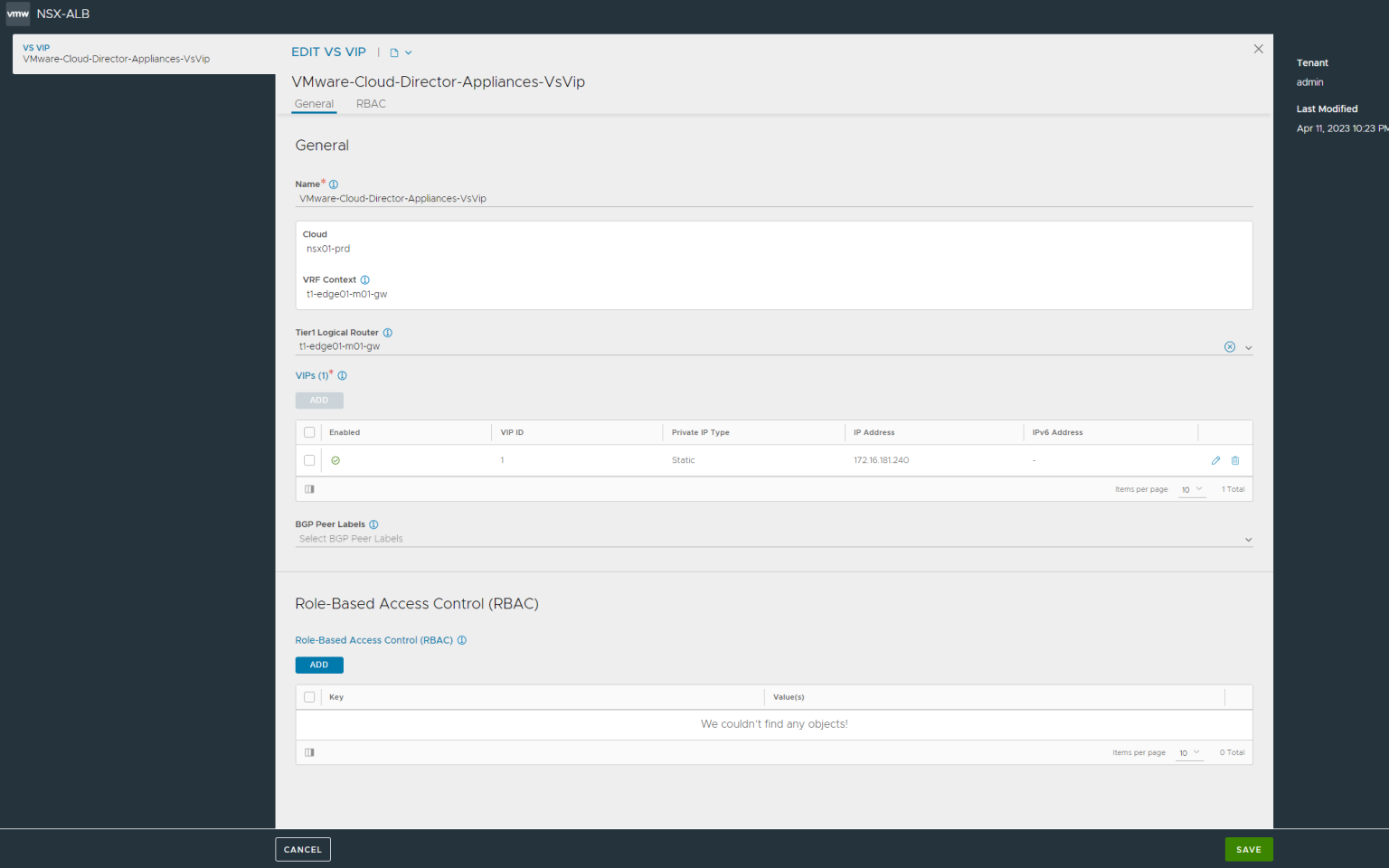
Task: Clear Tier1 Logical Router using the x icon
Action: 1229,346
